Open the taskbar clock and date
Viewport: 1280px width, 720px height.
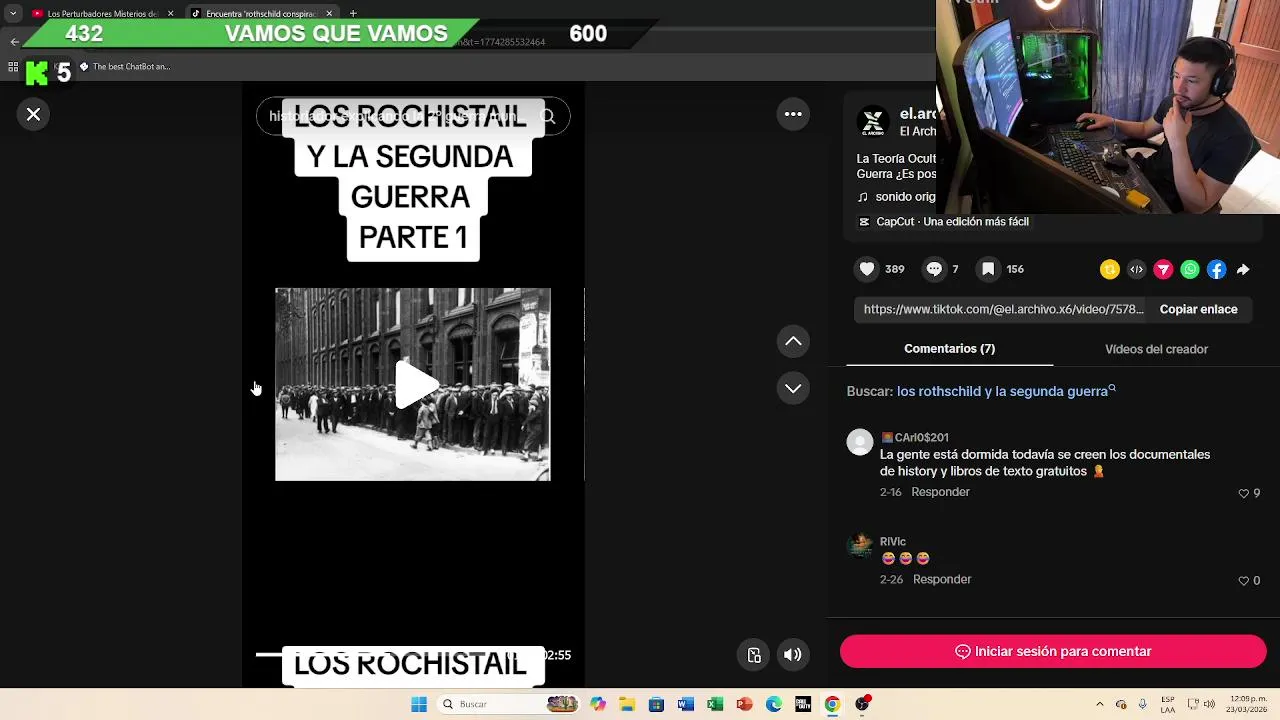[x=1249, y=704]
